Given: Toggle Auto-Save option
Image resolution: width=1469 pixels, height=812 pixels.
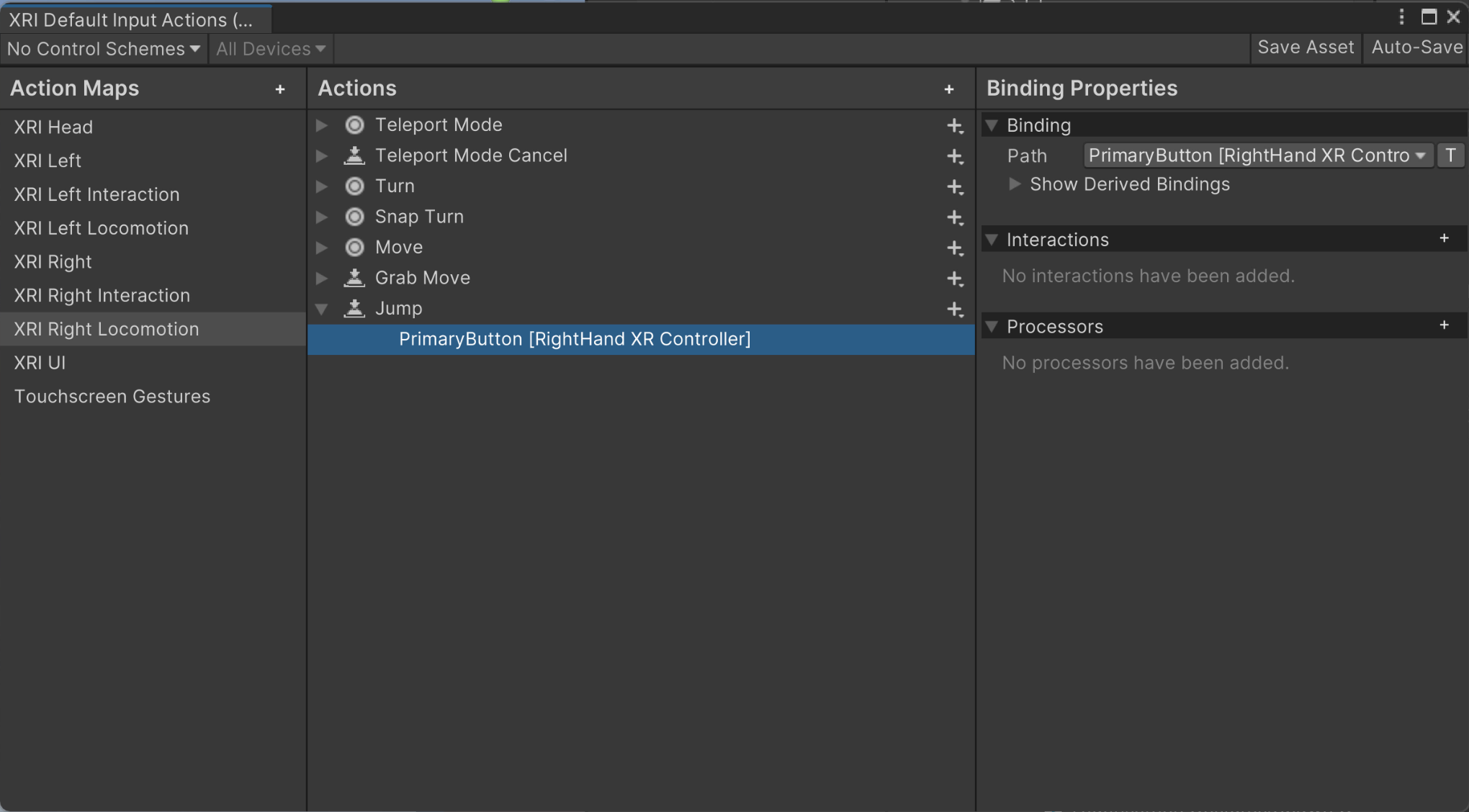Looking at the screenshot, I should [x=1416, y=48].
